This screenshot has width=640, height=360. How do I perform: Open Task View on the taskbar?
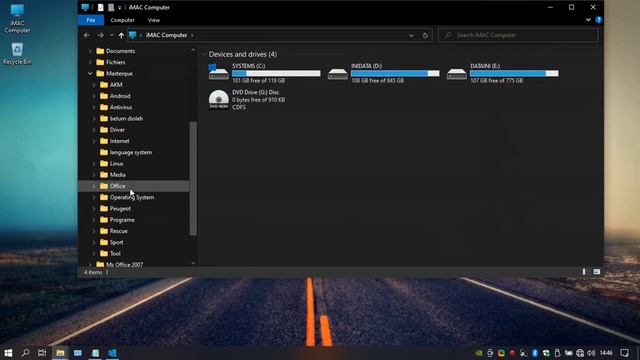42,353
